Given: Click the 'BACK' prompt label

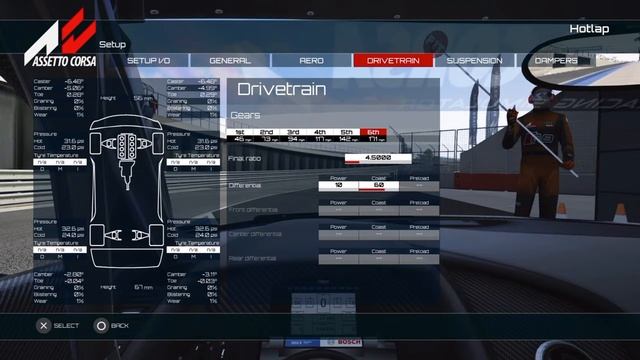Looking at the screenshot, I should (120, 326).
